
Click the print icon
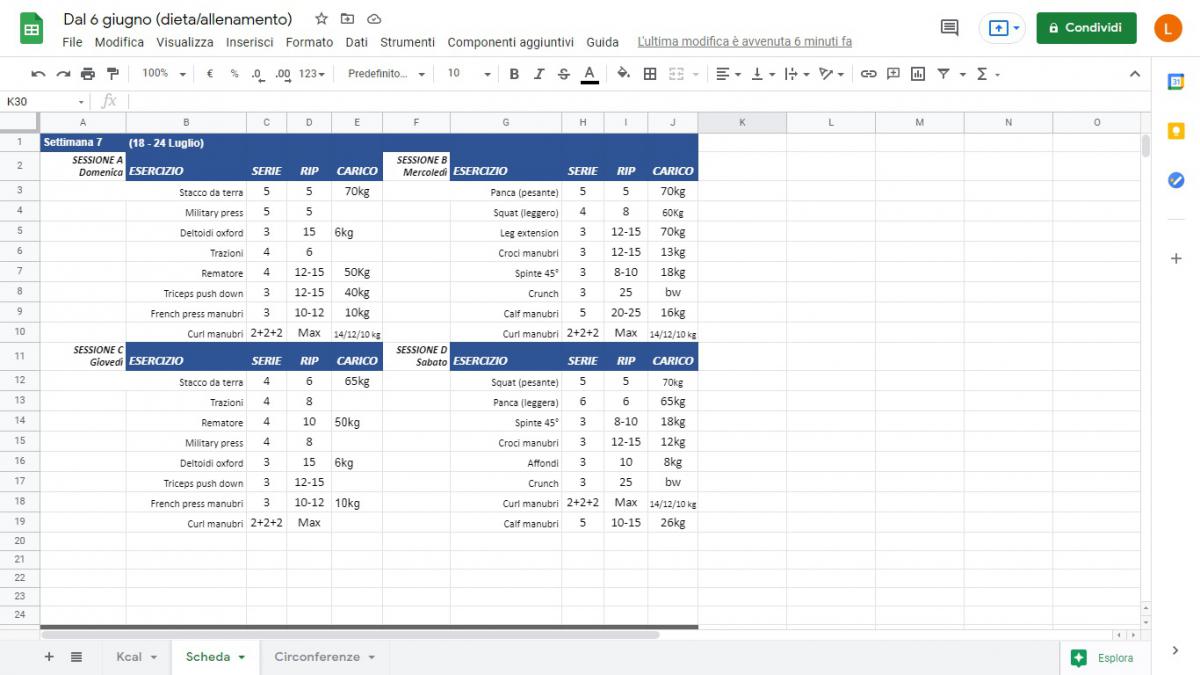[x=87, y=74]
